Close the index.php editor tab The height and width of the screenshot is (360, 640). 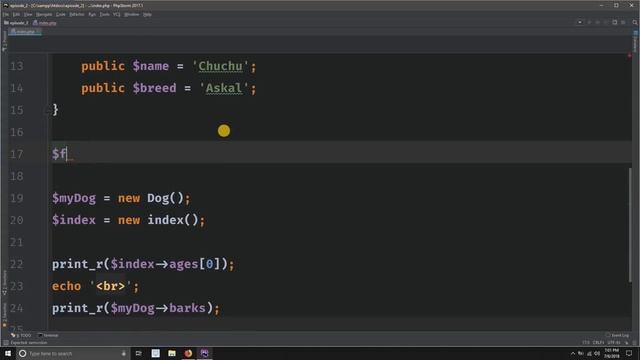(x=39, y=31)
